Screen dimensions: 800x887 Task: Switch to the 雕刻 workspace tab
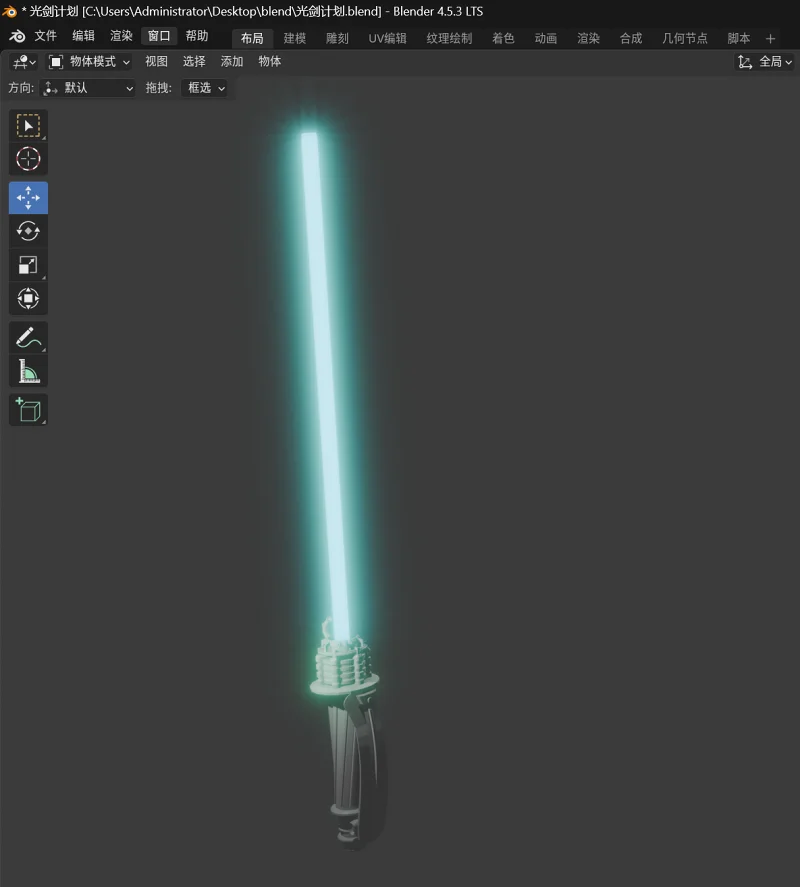pos(337,38)
